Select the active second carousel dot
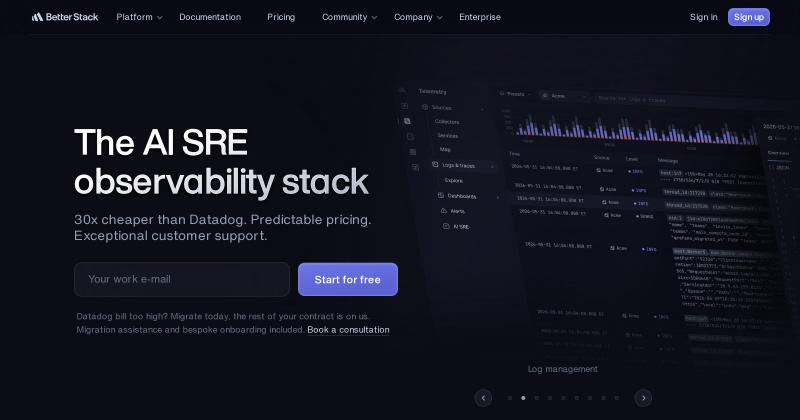 (523, 398)
